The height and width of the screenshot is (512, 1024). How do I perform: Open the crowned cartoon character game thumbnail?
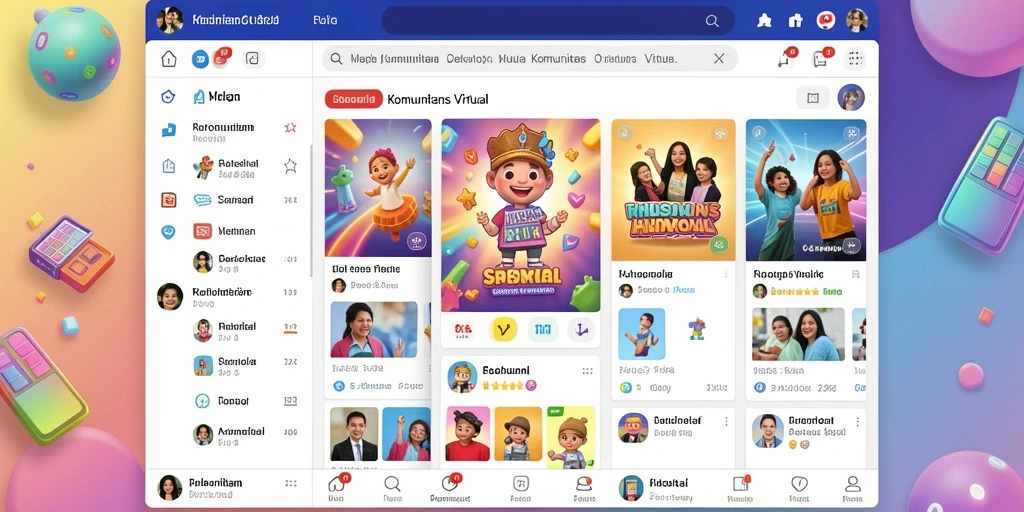pyautogui.click(x=520, y=215)
